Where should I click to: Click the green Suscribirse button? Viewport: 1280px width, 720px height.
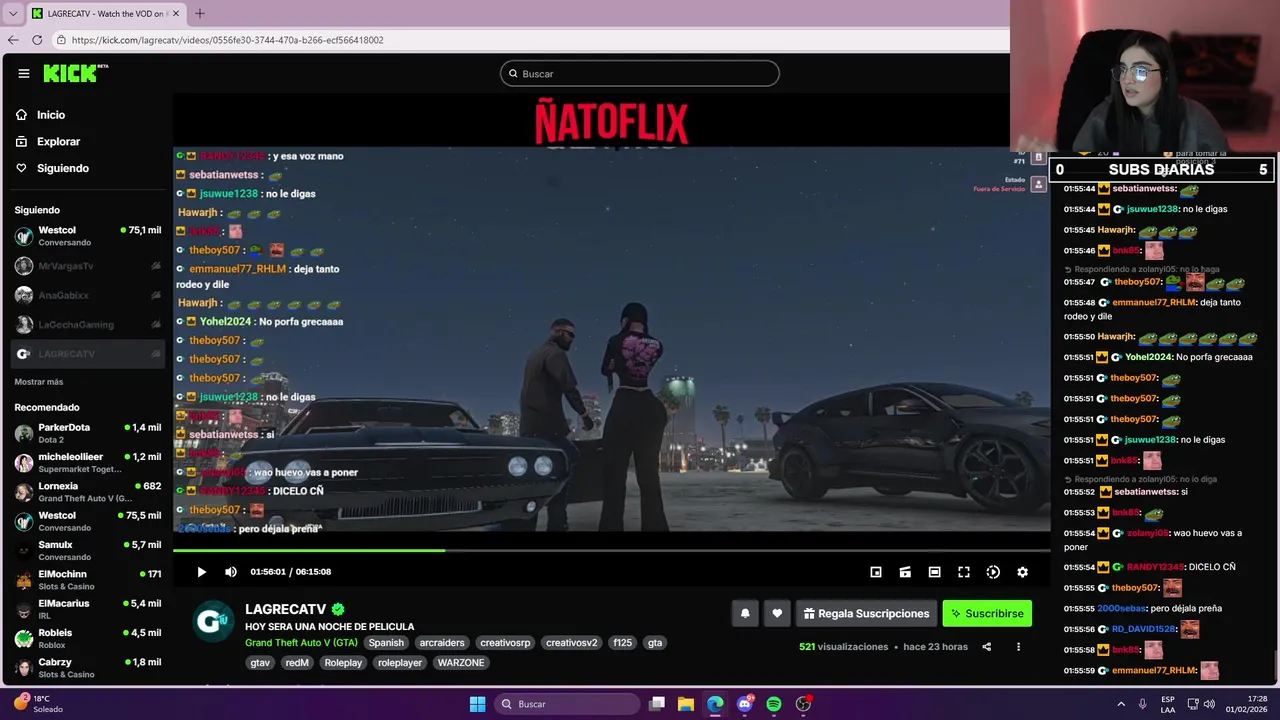(x=987, y=613)
